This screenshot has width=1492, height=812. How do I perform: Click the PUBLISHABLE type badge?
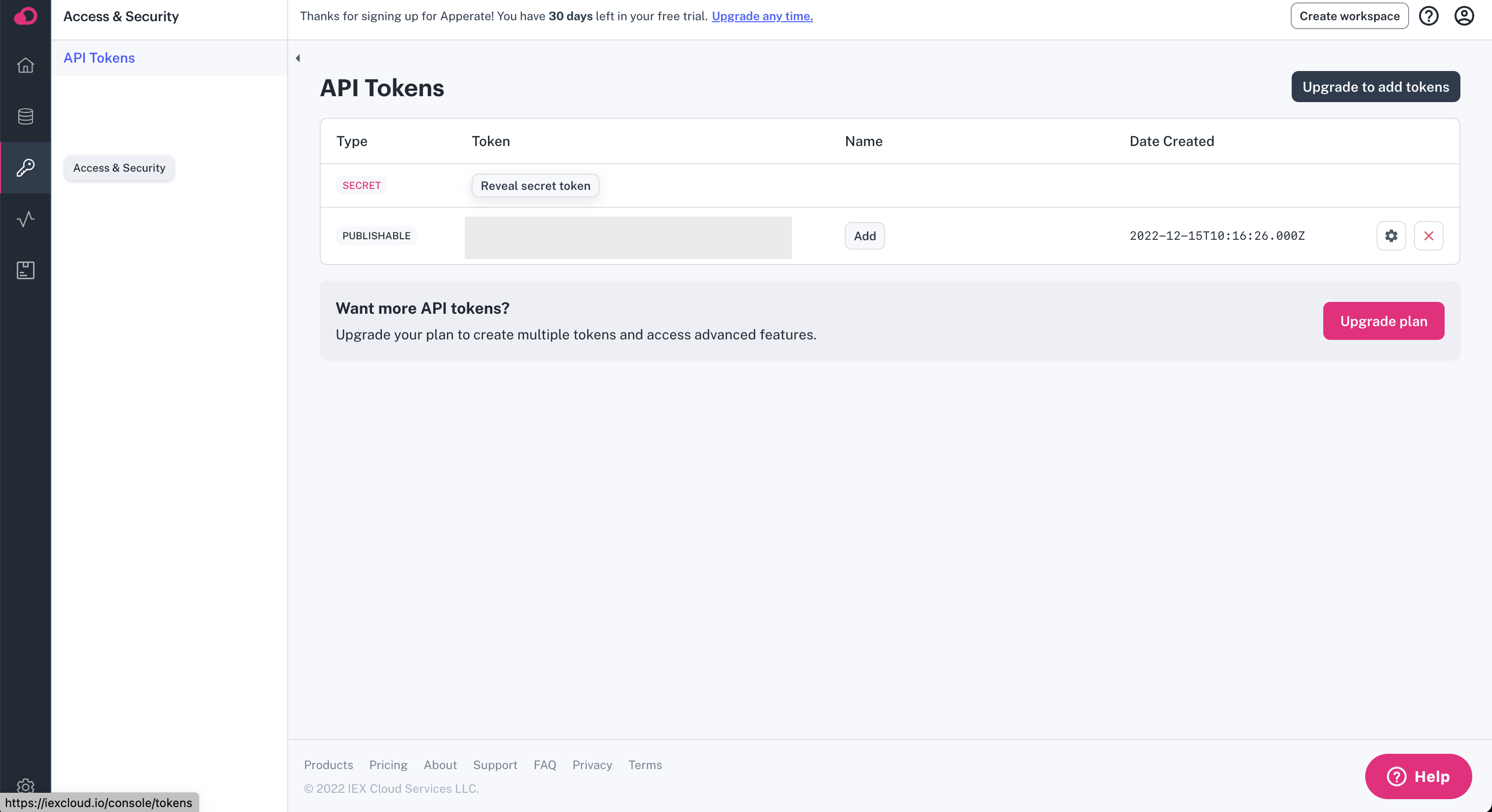pos(376,236)
